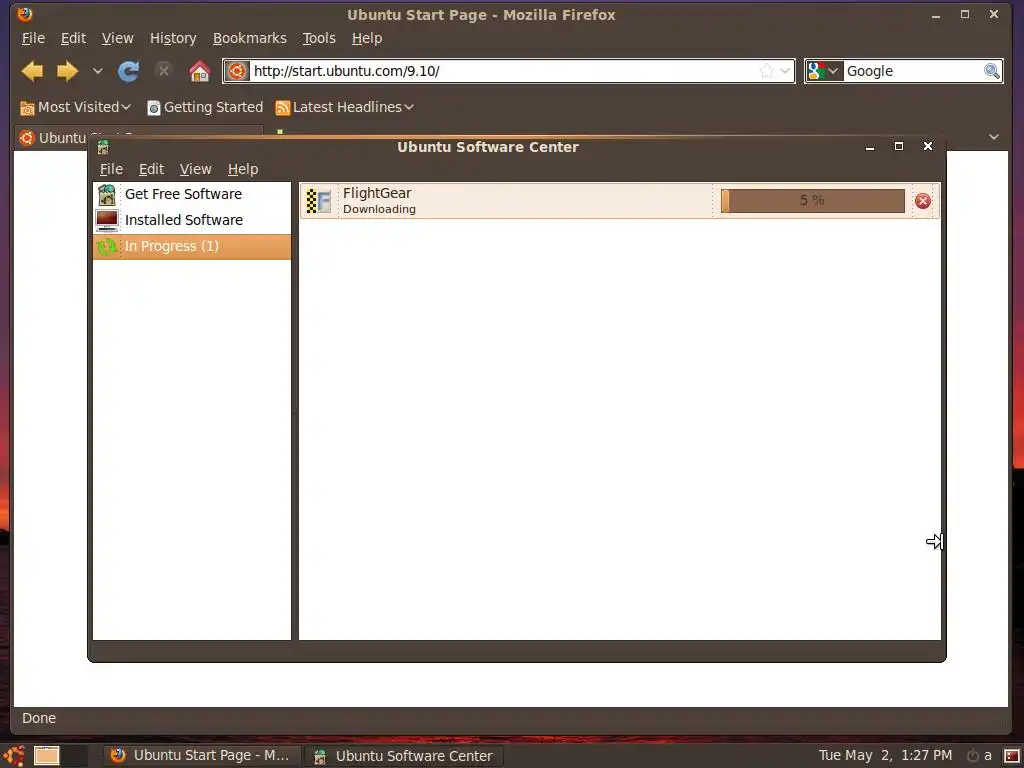Switch to Ubuntu Start Page taskbar entry
Screen dimensions: 1024x768
point(201,756)
